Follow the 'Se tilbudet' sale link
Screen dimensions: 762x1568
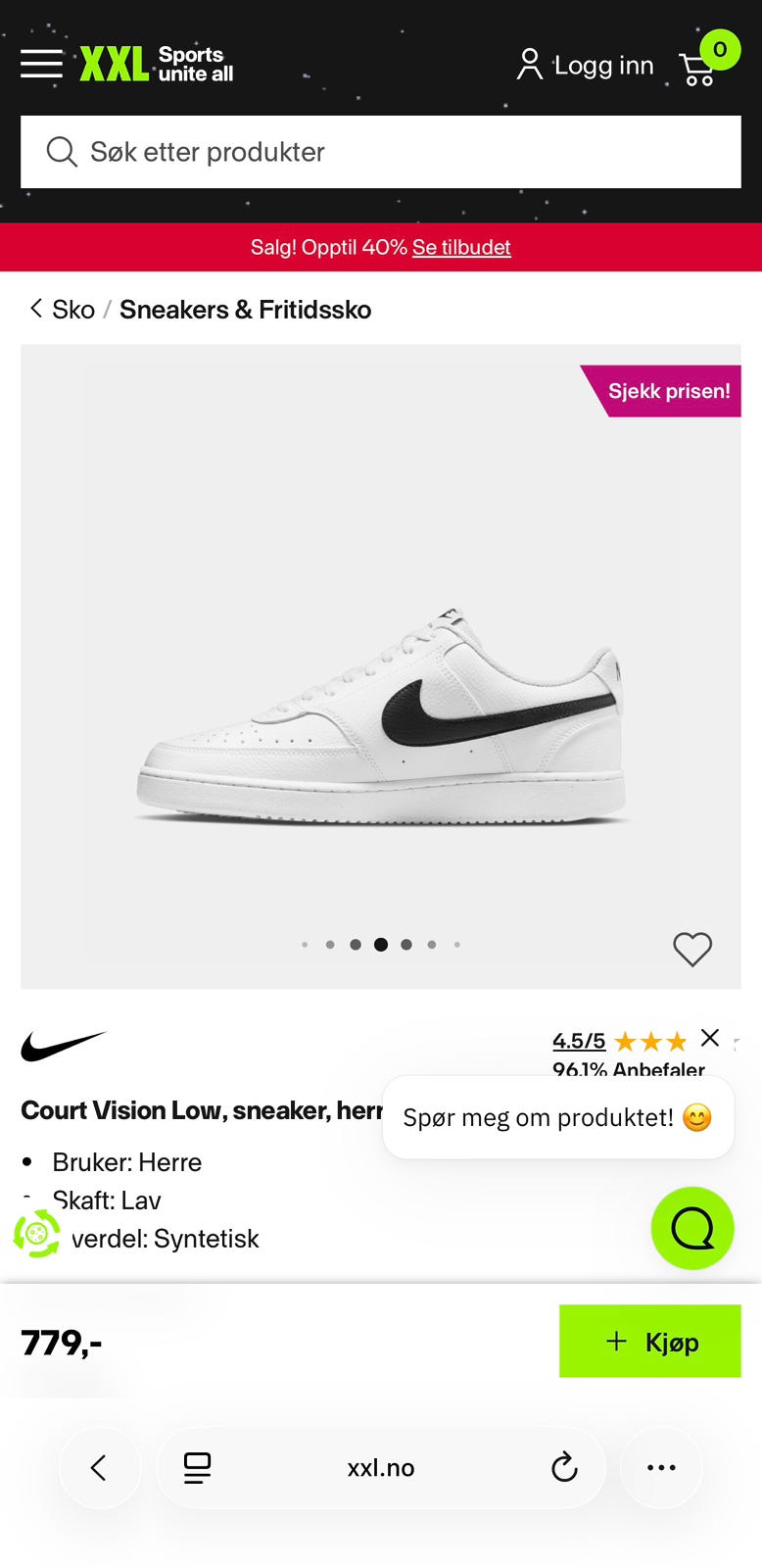(x=461, y=247)
